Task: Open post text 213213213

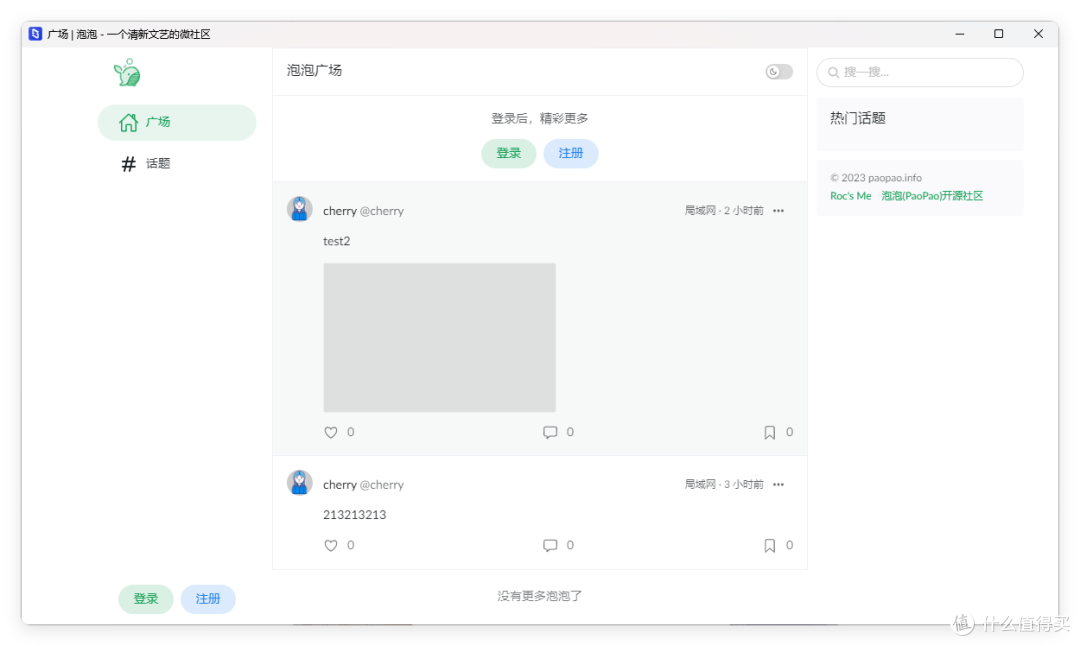Action: 355,514
